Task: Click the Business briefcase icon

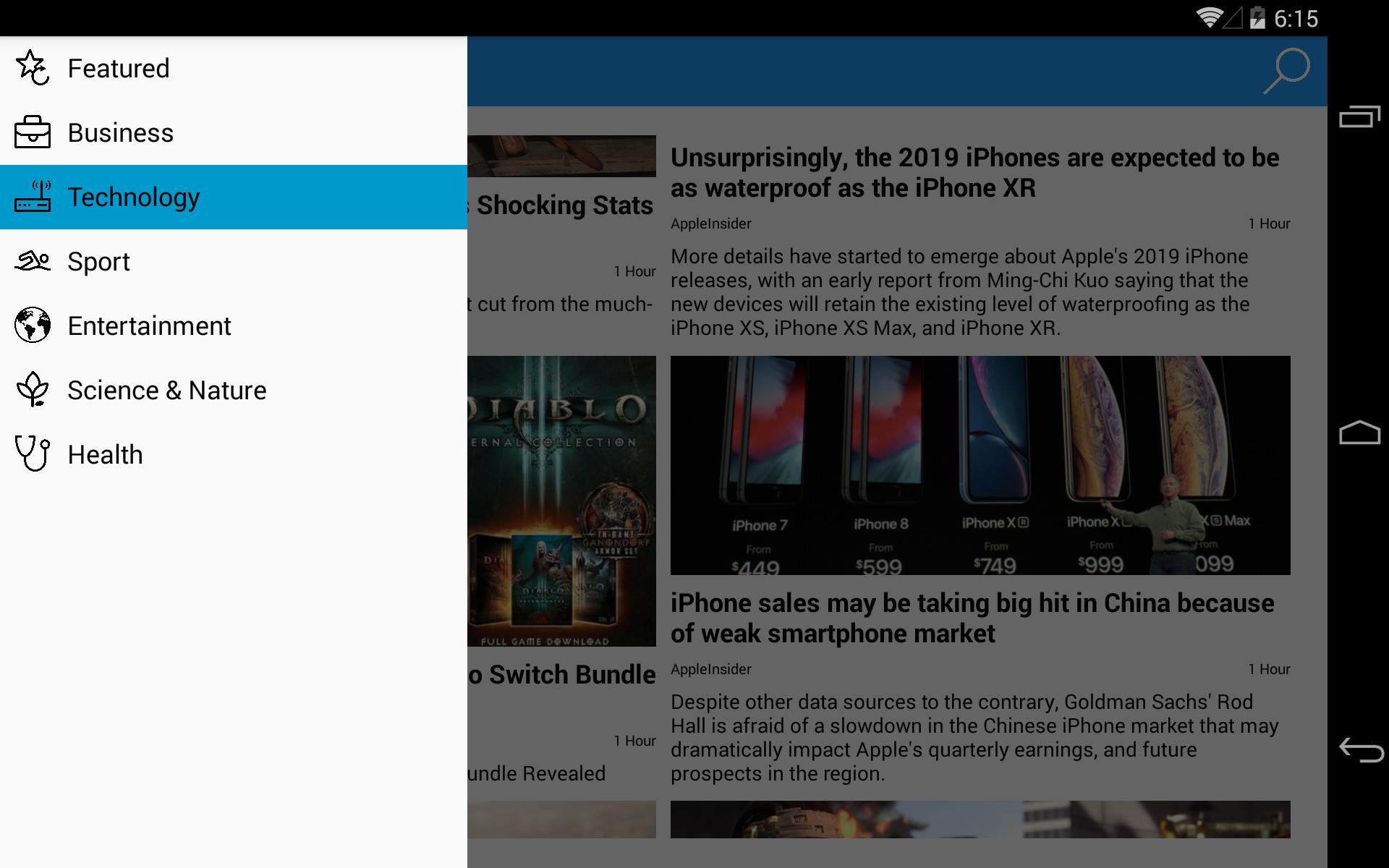Action: (33, 132)
